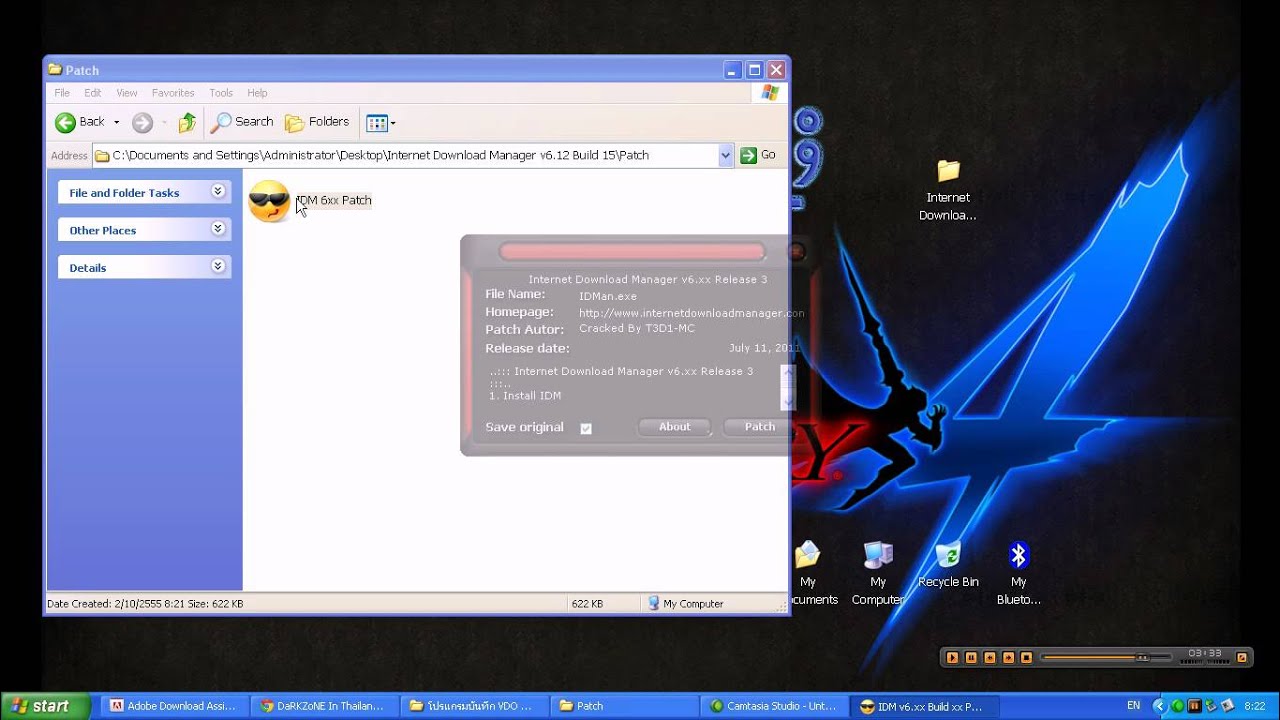Viewport: 1280px width, 720px height.
Task: Click the red title bar of patcher
Action: pyautogui.click(x=632, y=251)
